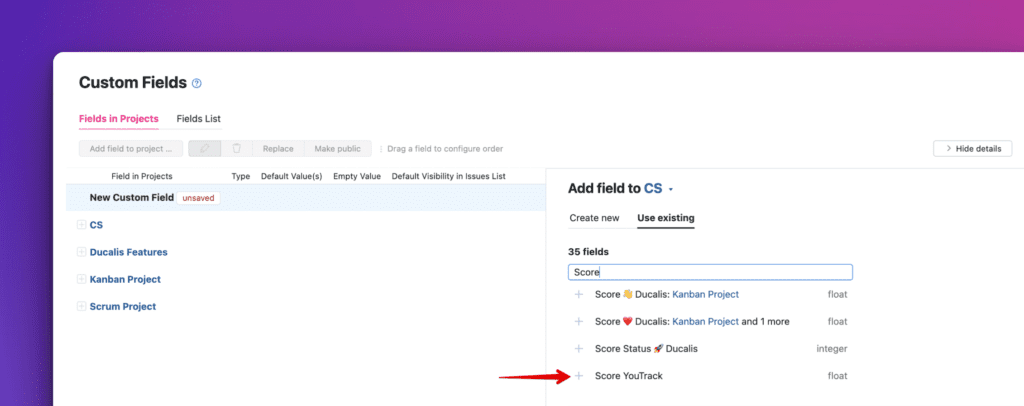Switch to the Fields List tab
Viewport: 1024px width, 406px height.
pyautogui.click(x=198, y=119)
